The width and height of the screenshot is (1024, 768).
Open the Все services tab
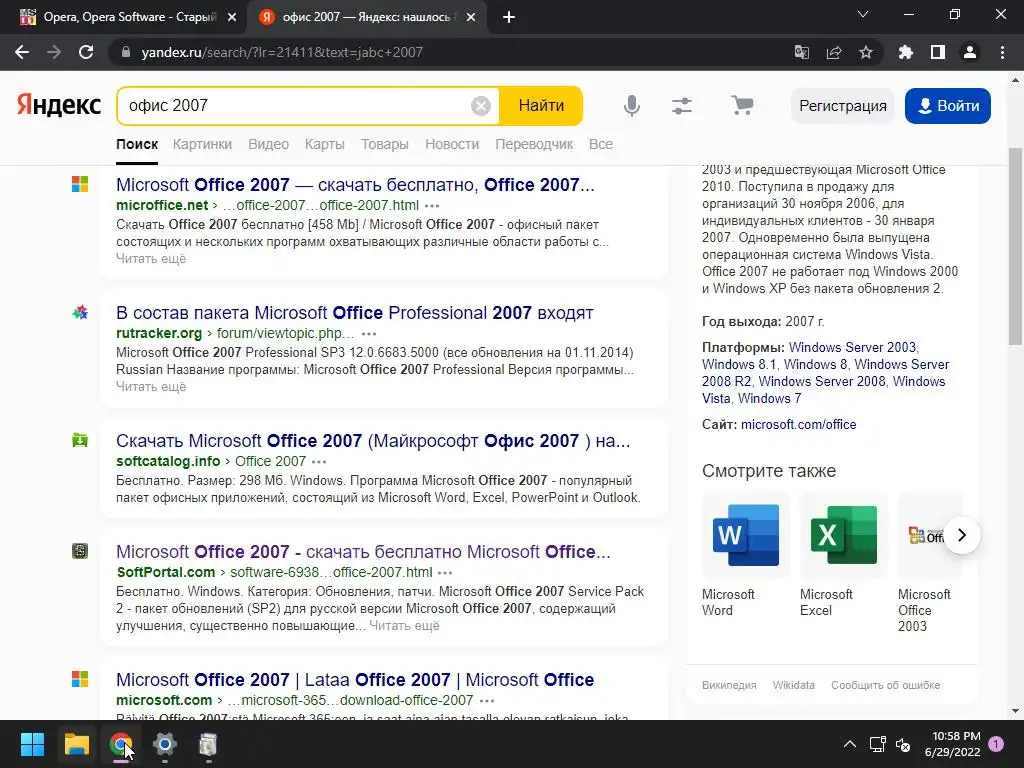(601, 144)
